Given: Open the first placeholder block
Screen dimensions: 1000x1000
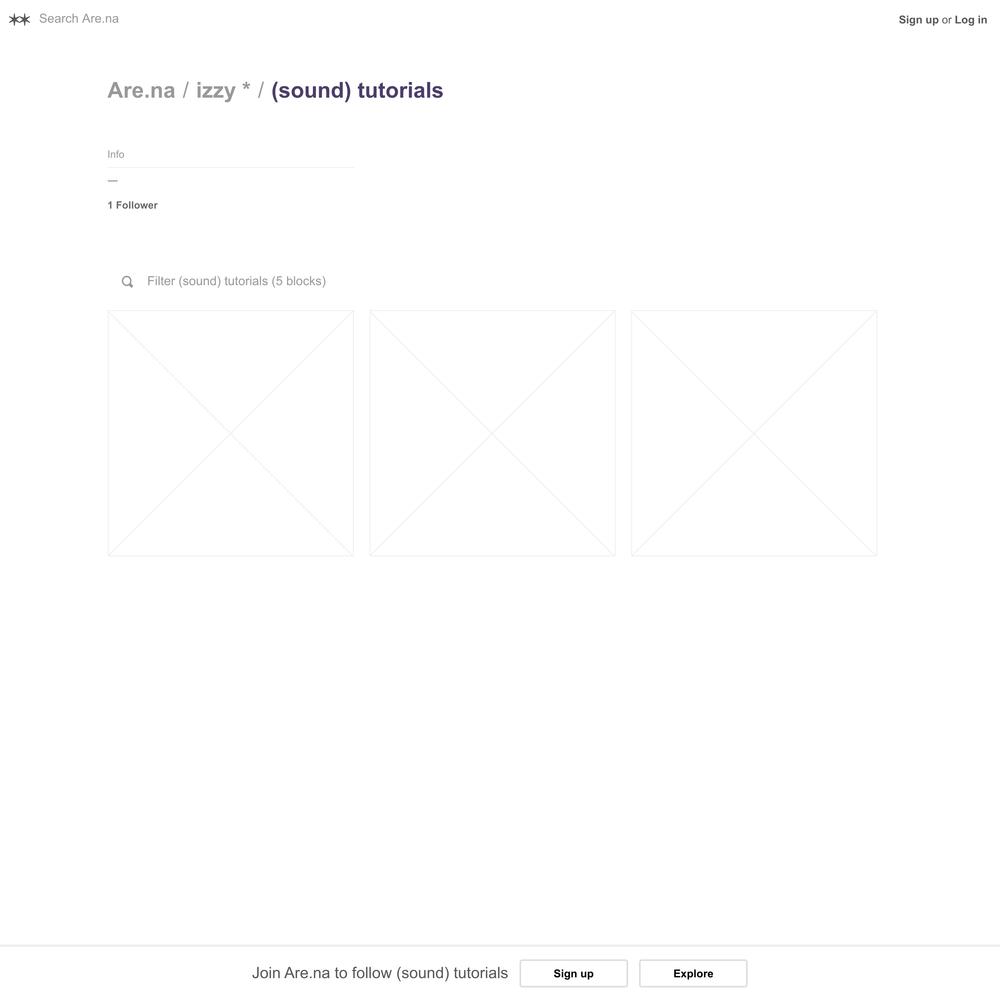Looking at the screenshot, I should point(231,433).
